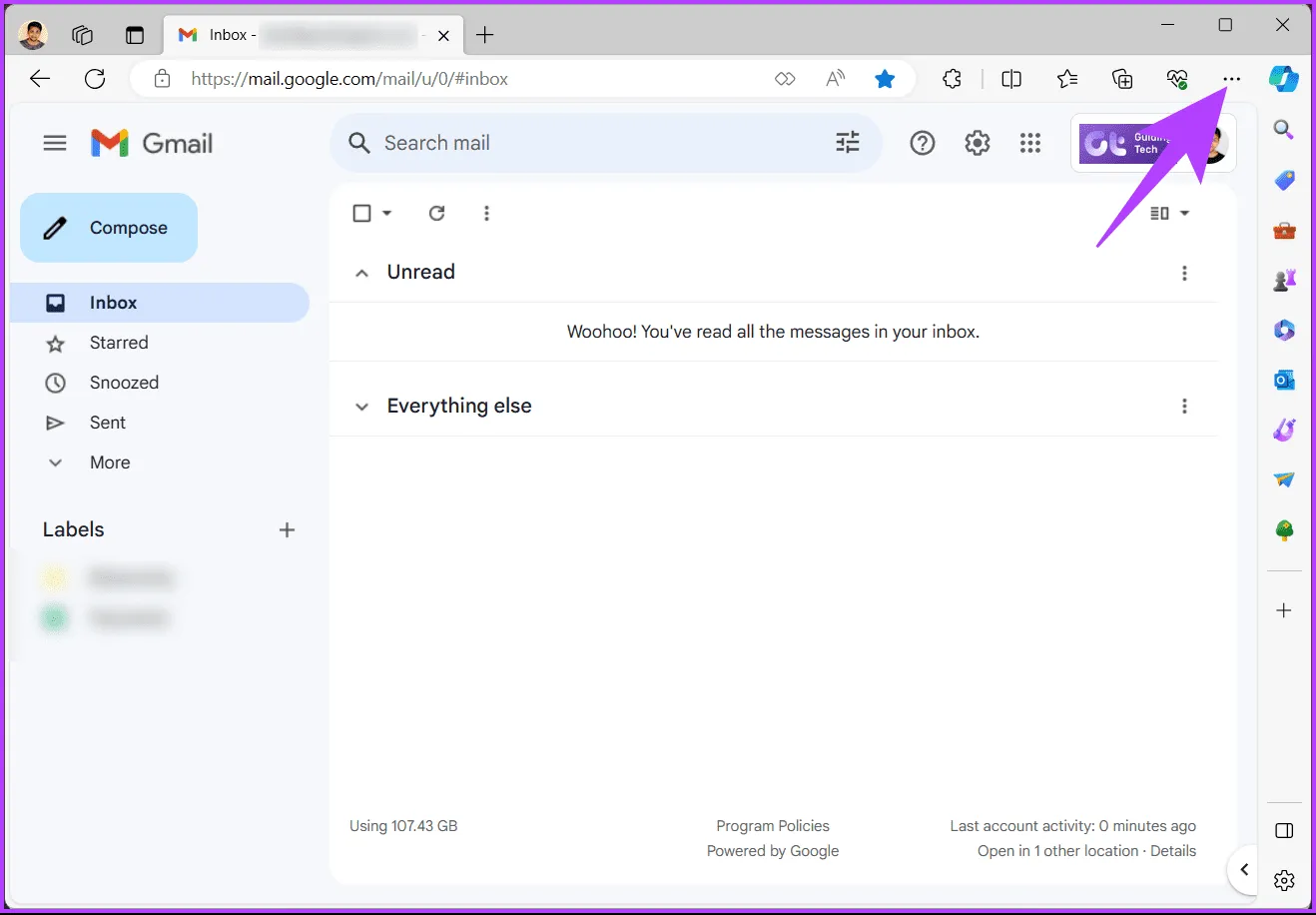Open the Google apps grid
The width and height of the screenshot is (1316, 915).
tap(1030, 143)
